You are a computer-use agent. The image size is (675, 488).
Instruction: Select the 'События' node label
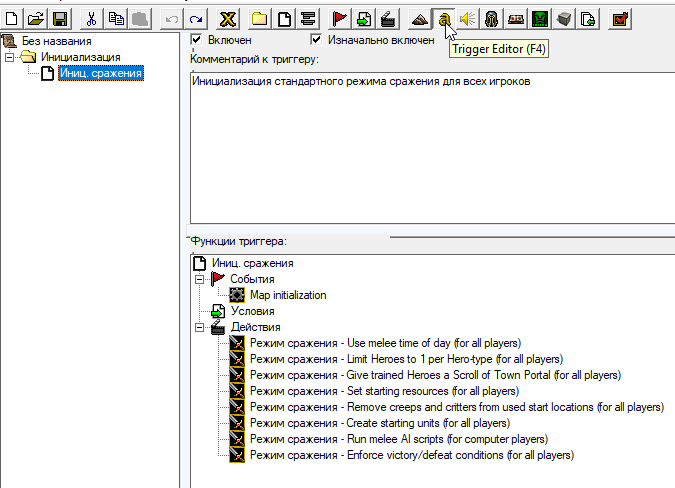click(252, 279)
